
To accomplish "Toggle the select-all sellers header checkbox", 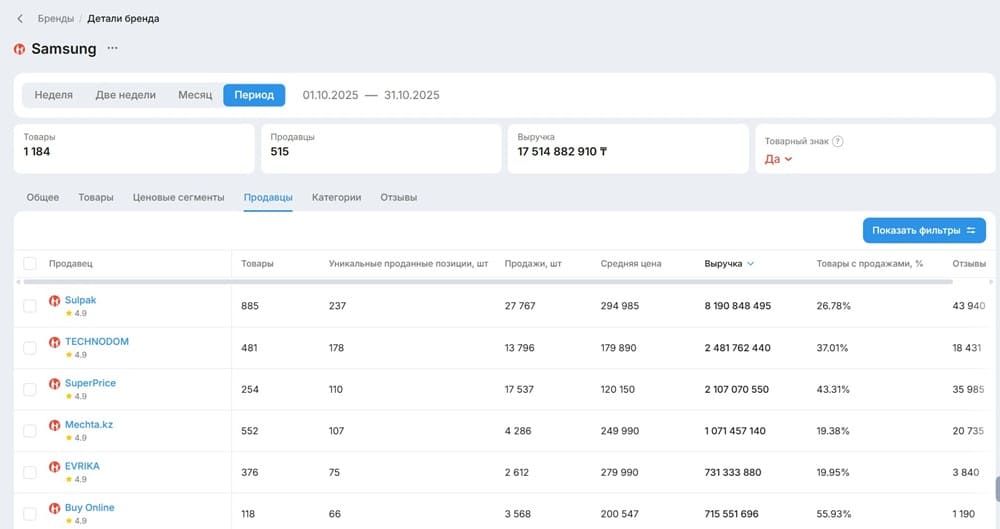I will pos(30,264).
